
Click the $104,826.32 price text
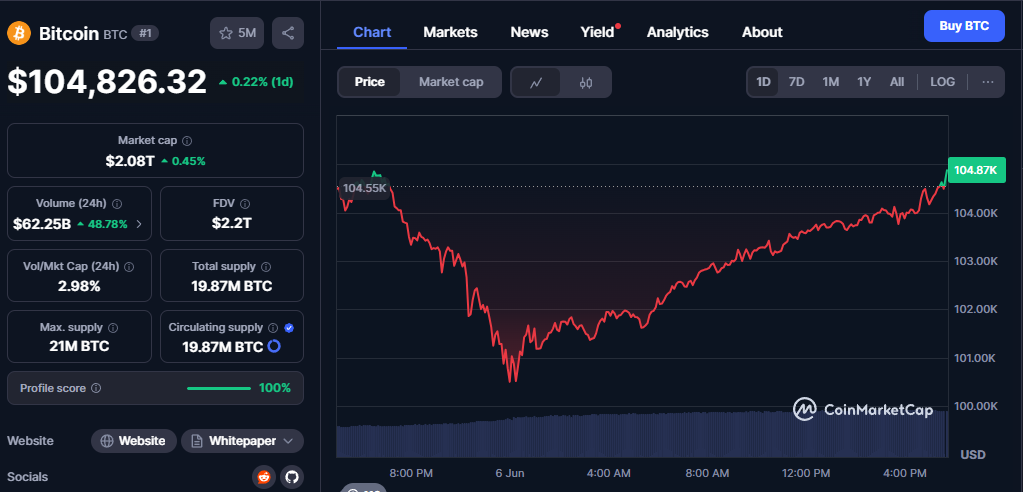[107, 82]
